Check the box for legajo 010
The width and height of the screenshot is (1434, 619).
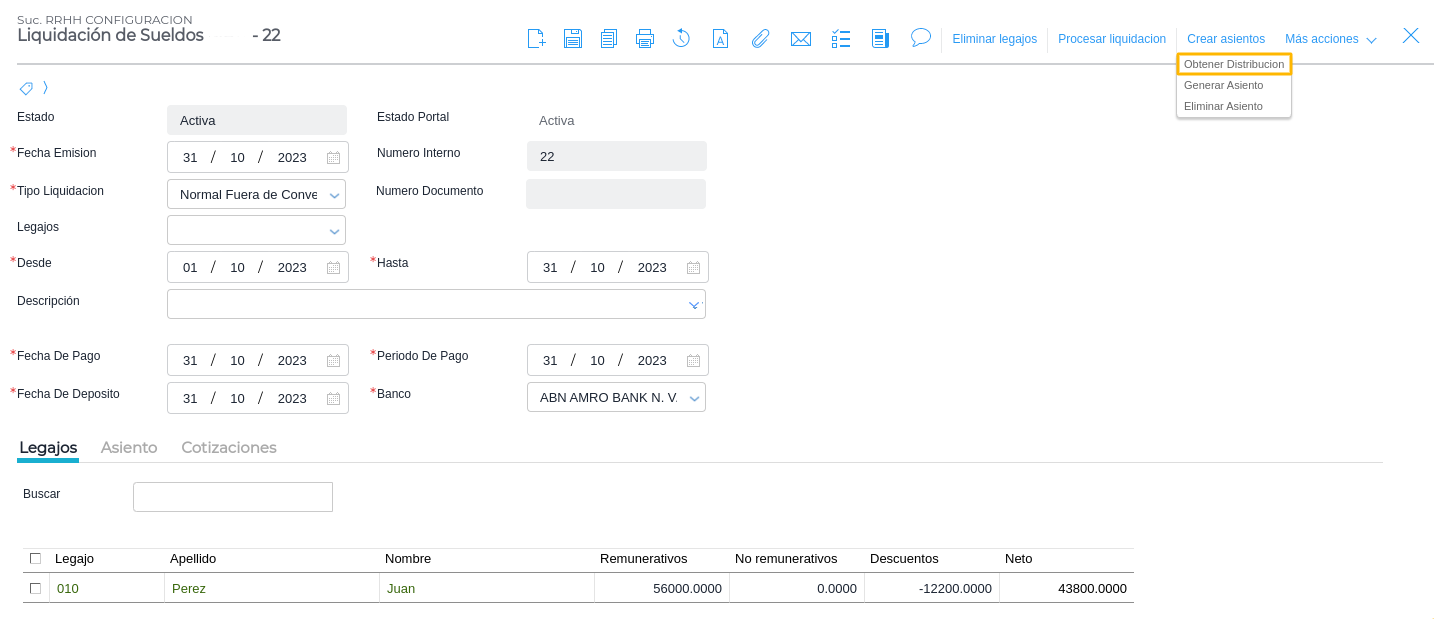click(x=36, y=588)
